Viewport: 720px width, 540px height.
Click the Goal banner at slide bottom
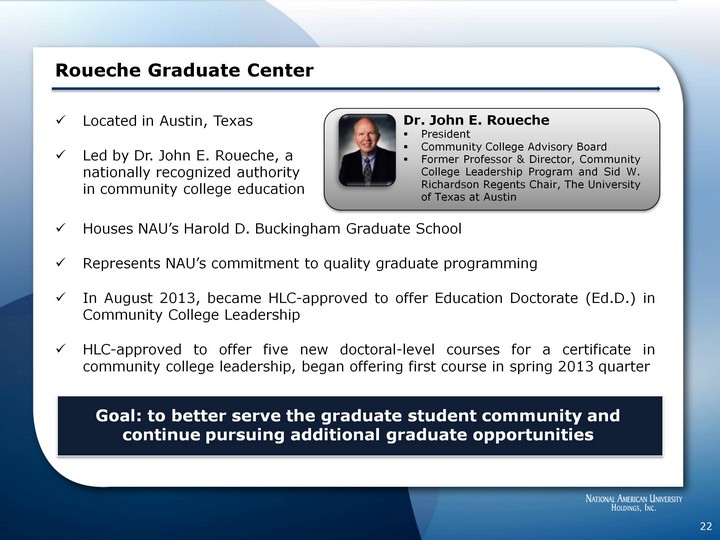tap(360, 426)
